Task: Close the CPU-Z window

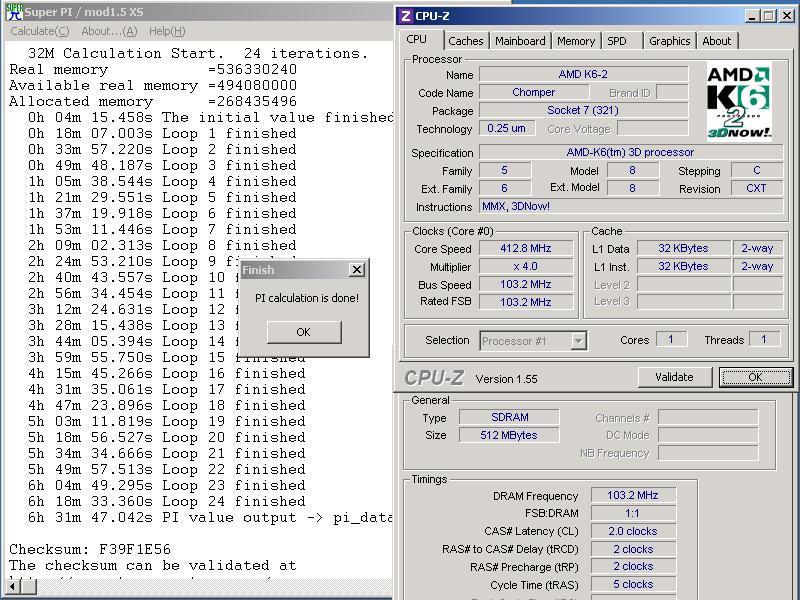Action: click(x=786, y=16)
